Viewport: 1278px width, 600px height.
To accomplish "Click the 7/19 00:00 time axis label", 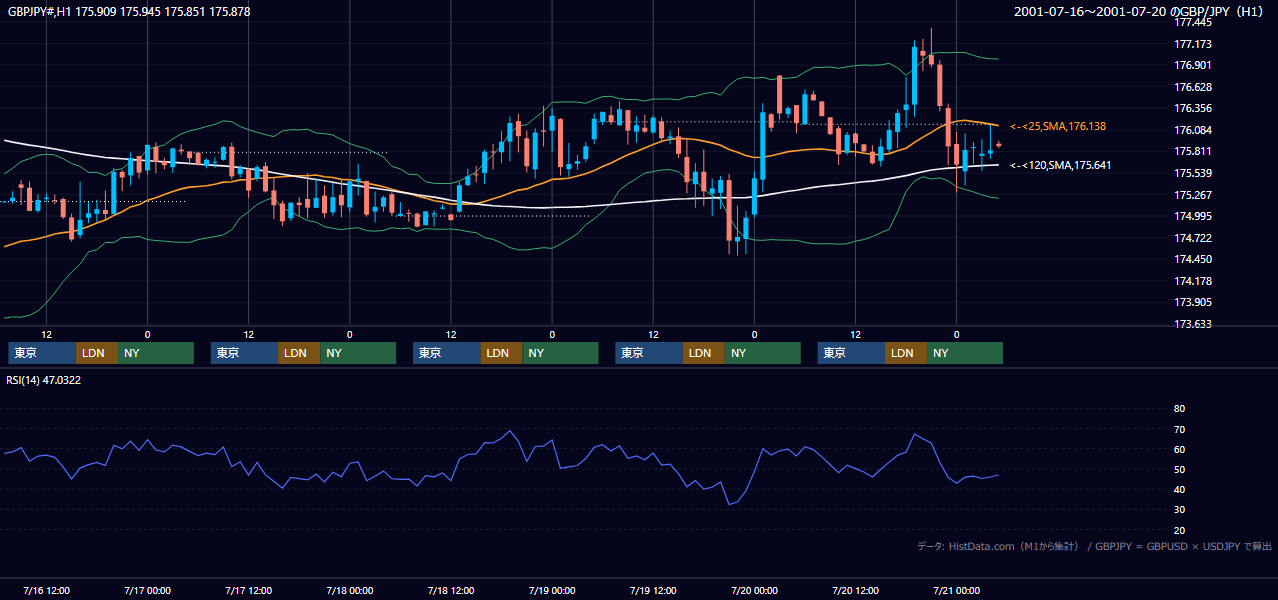I will pyautogui.click(x=552, y=590).
